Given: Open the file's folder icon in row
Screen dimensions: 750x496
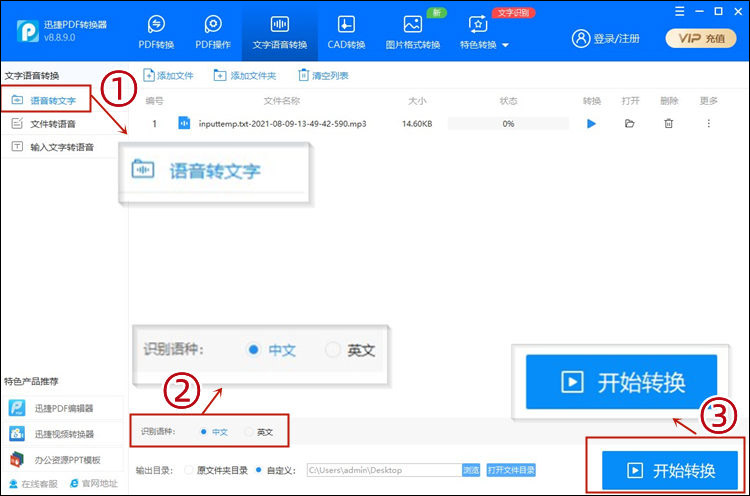Looking at the screenshot, I should coord(629,123).
